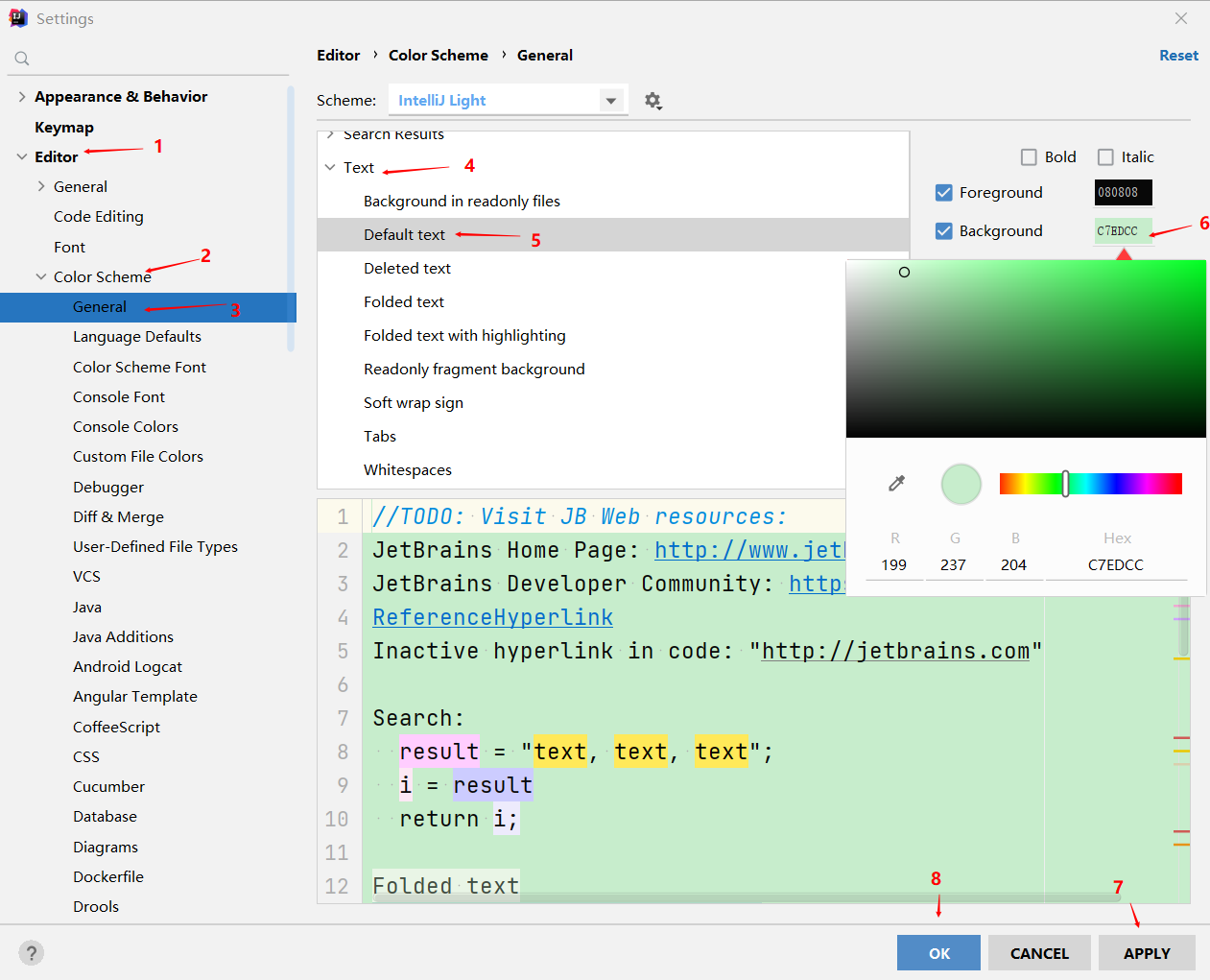
Task: Pick color with eyedropper tool
Action: (x=897, y=483)
